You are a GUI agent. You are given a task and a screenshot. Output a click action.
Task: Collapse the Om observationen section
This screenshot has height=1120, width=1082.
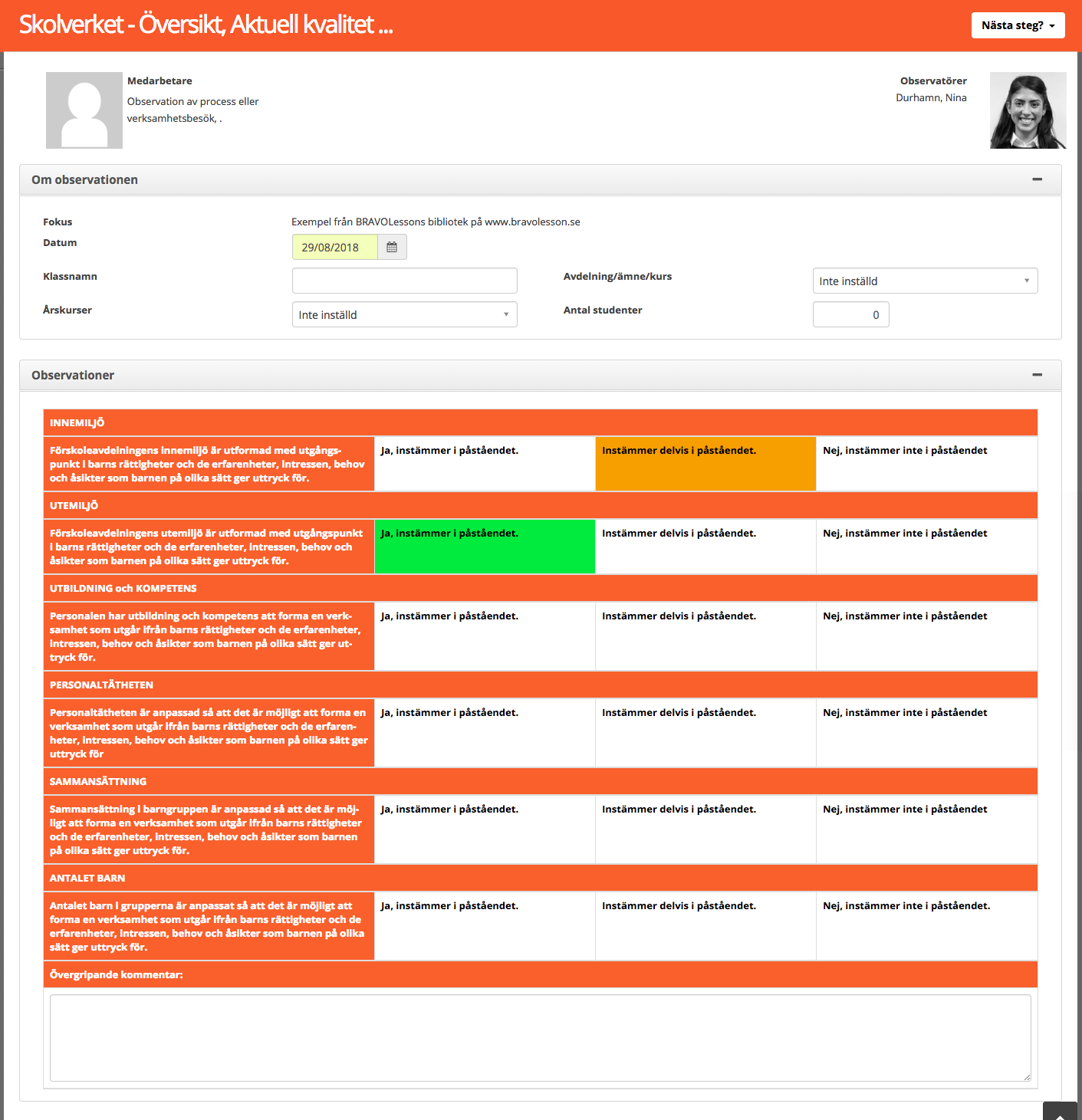[1037, 179]
